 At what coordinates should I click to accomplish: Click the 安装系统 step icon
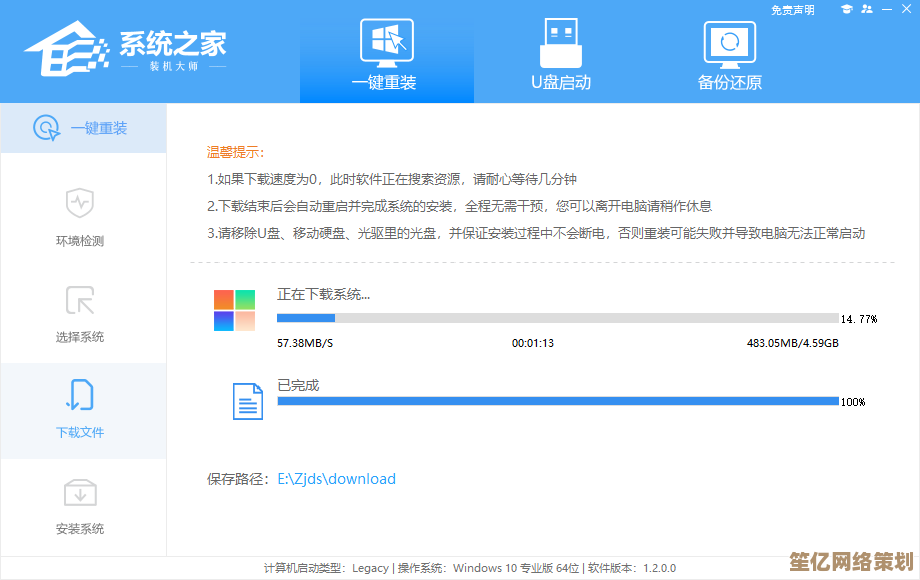[79, 492]
